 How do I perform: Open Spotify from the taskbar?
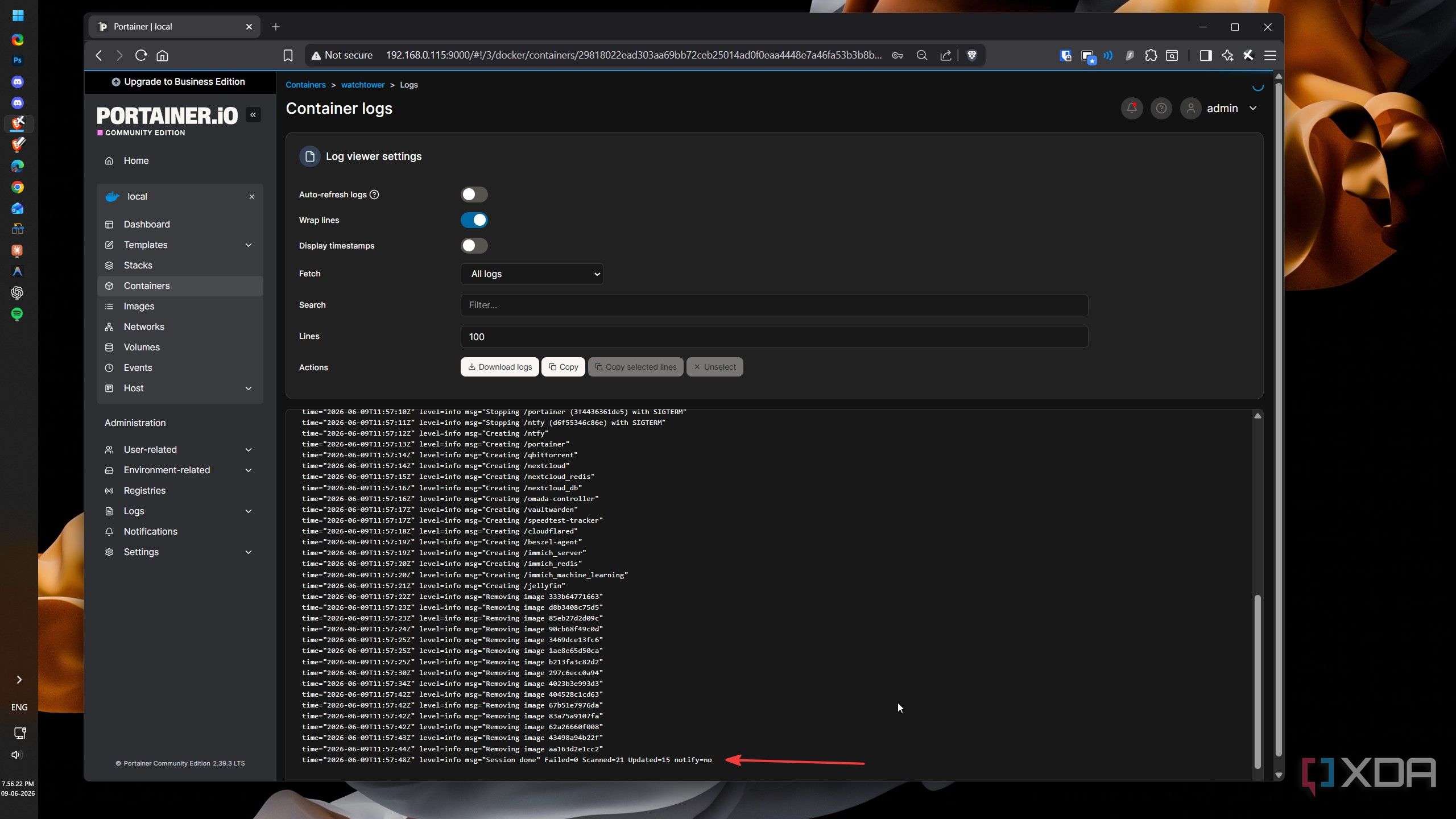point(18,314)
